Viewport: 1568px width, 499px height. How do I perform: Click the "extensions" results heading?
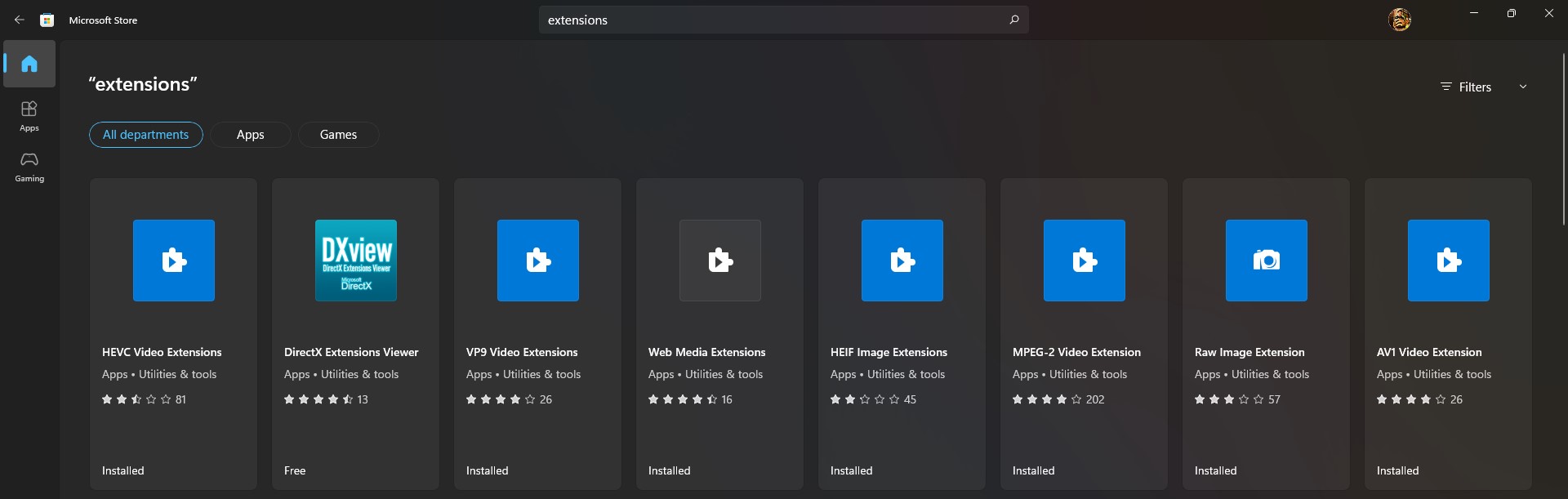coord(143,84)
